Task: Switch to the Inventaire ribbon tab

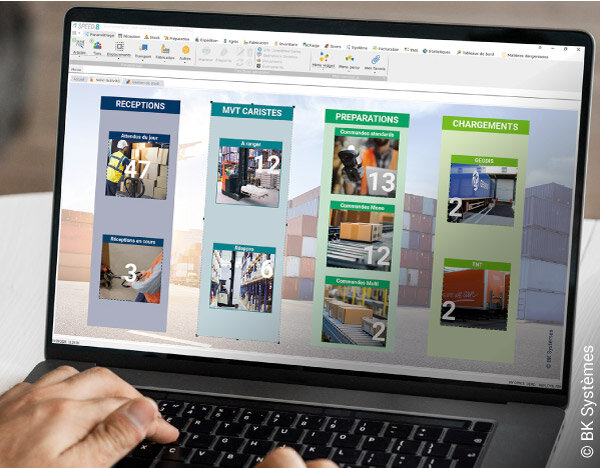Action: pyautogui.click(x=286, y=44)
